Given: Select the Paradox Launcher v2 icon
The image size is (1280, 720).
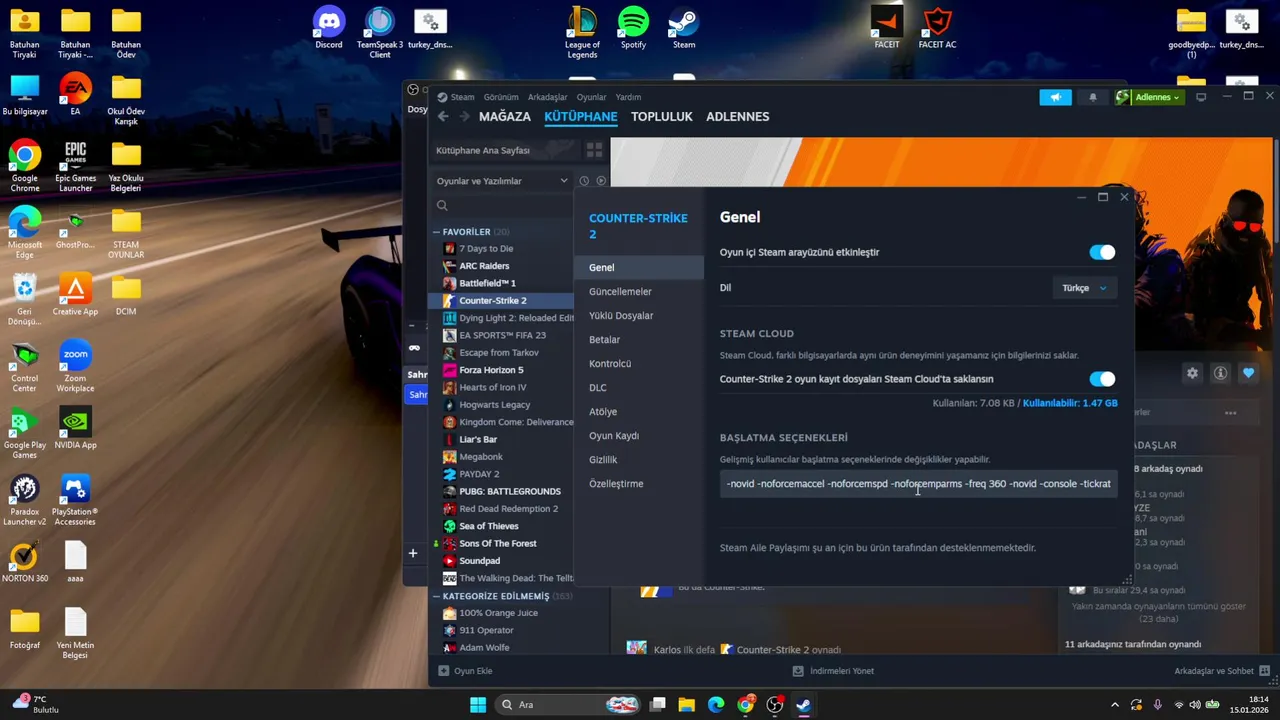Looking at the screenshot, I should point(25,499).
